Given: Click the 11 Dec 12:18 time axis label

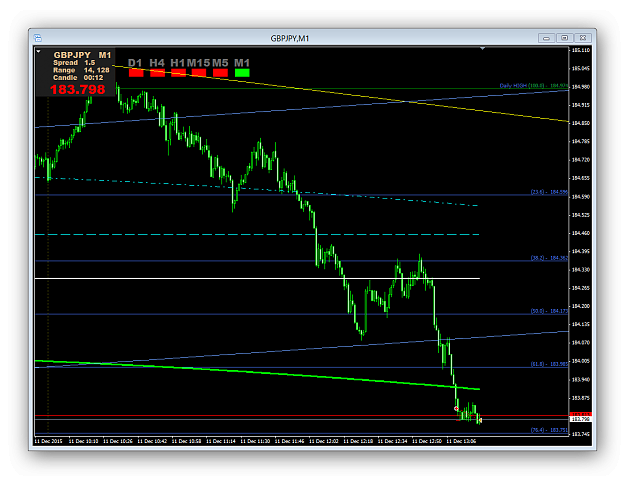Looking at the screenshot, I should tap(358, 441).
